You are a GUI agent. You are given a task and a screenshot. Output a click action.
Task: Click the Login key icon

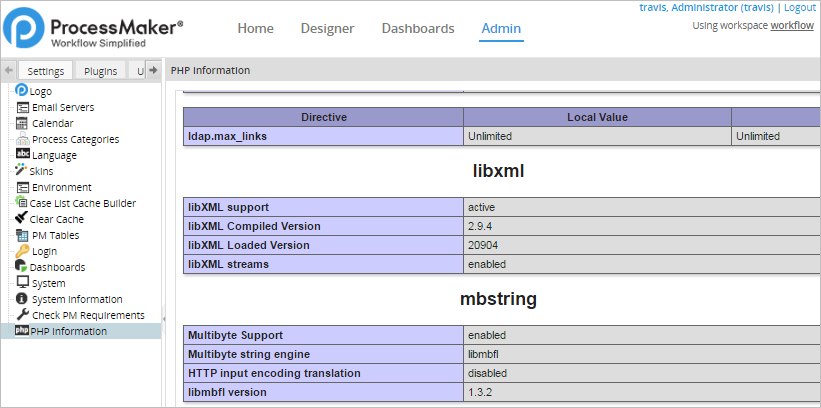pos(22,251)
